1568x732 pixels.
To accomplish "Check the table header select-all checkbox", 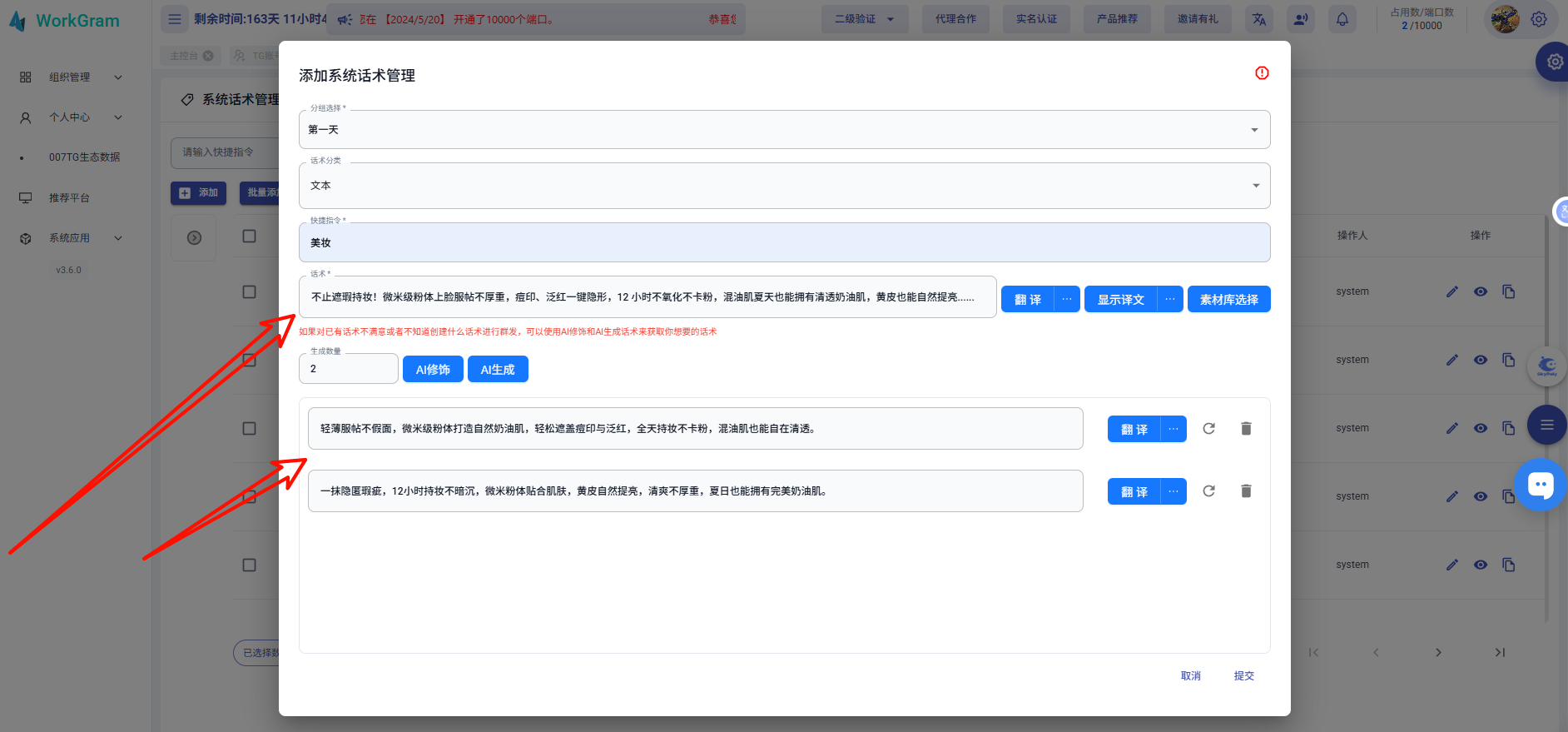I will point(249,237).
